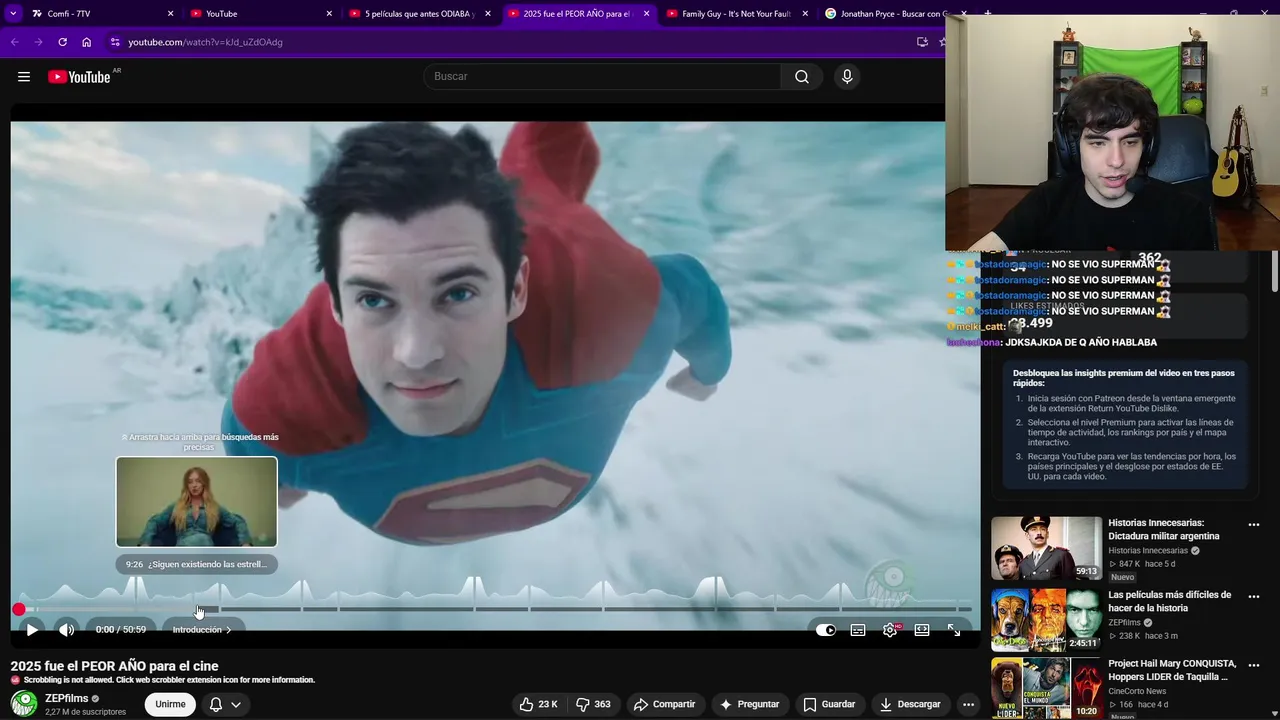Click the Descargar download button
This screenshot has width=1280, height=720.
click(x=910, y=704)
